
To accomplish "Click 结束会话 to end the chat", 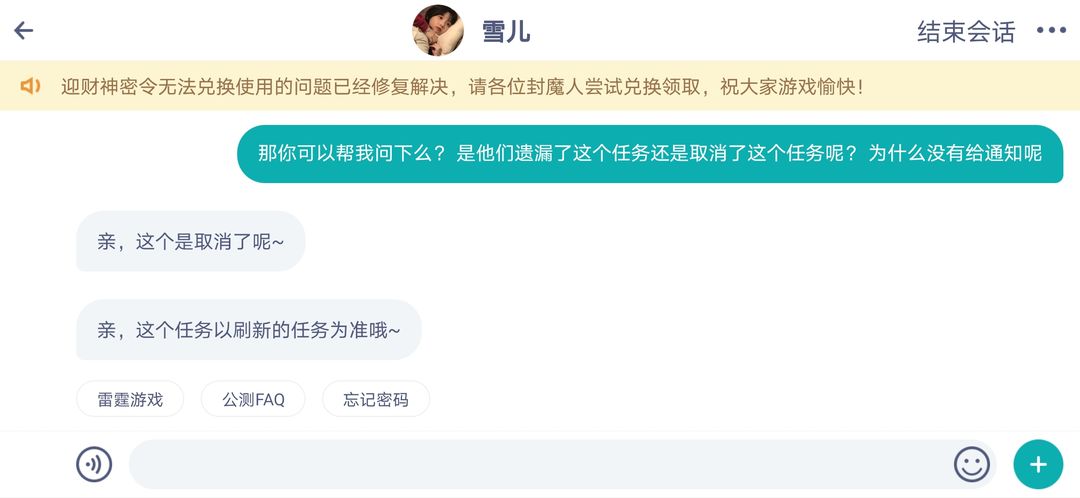I will pos(966,32).
